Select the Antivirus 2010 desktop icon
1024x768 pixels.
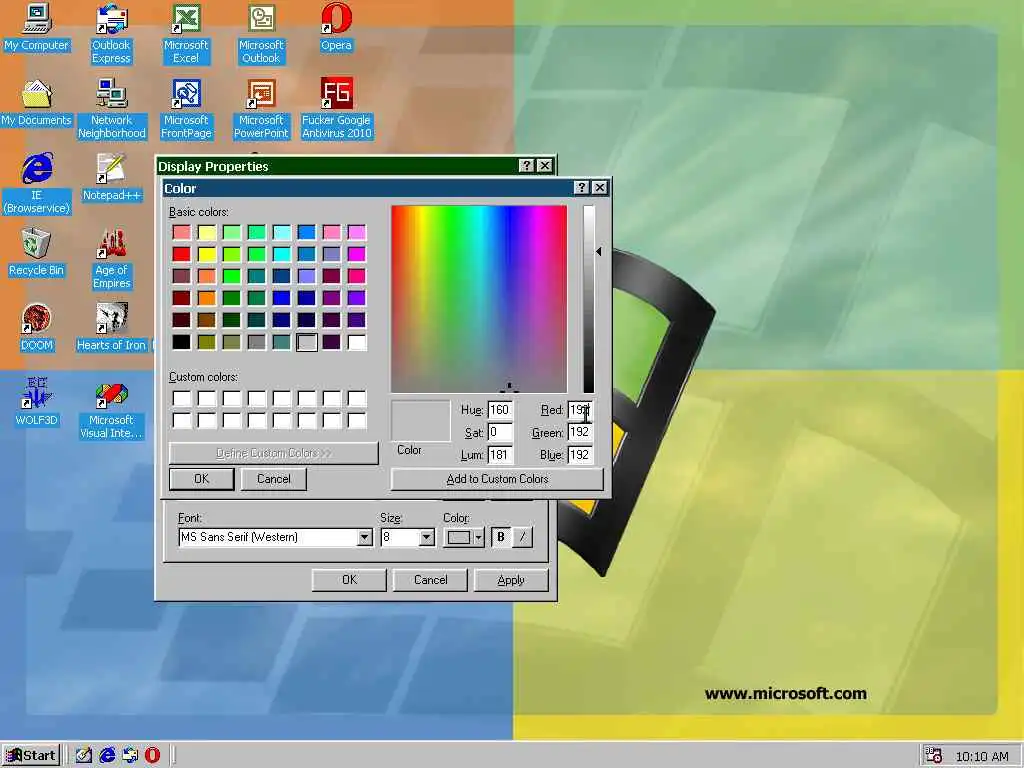click(336, 109)
